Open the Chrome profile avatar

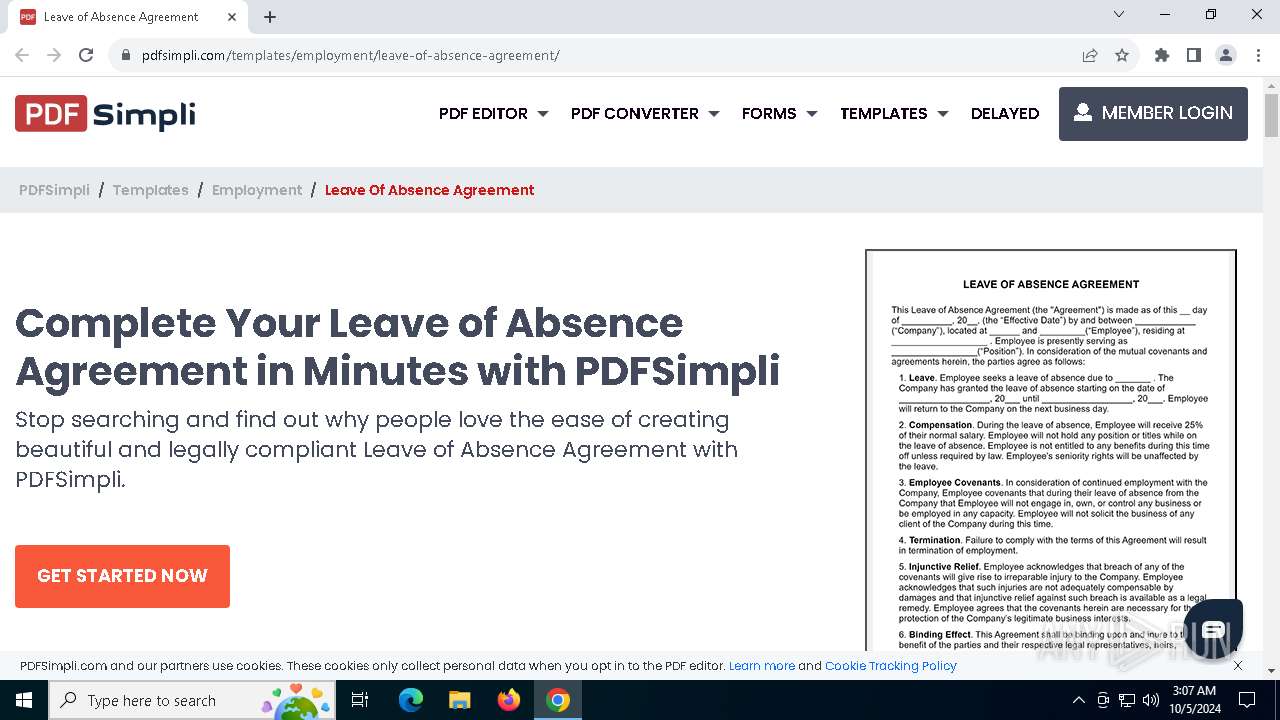(1226, 55)
